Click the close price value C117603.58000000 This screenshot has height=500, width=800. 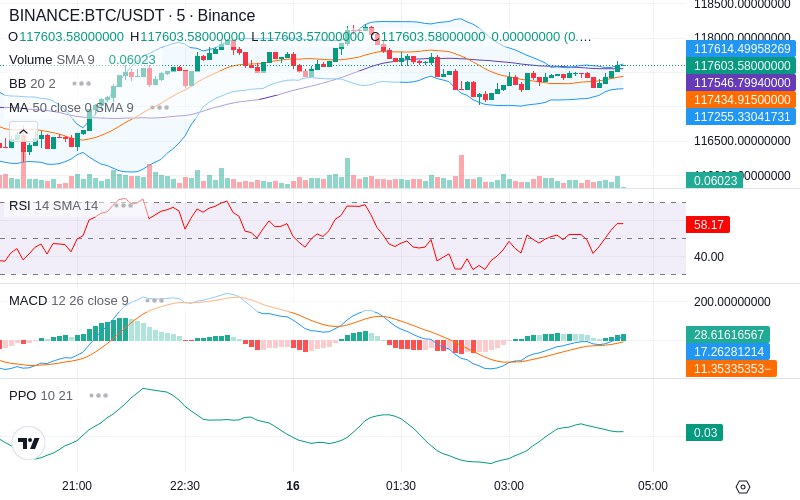[x=428, y=37]
